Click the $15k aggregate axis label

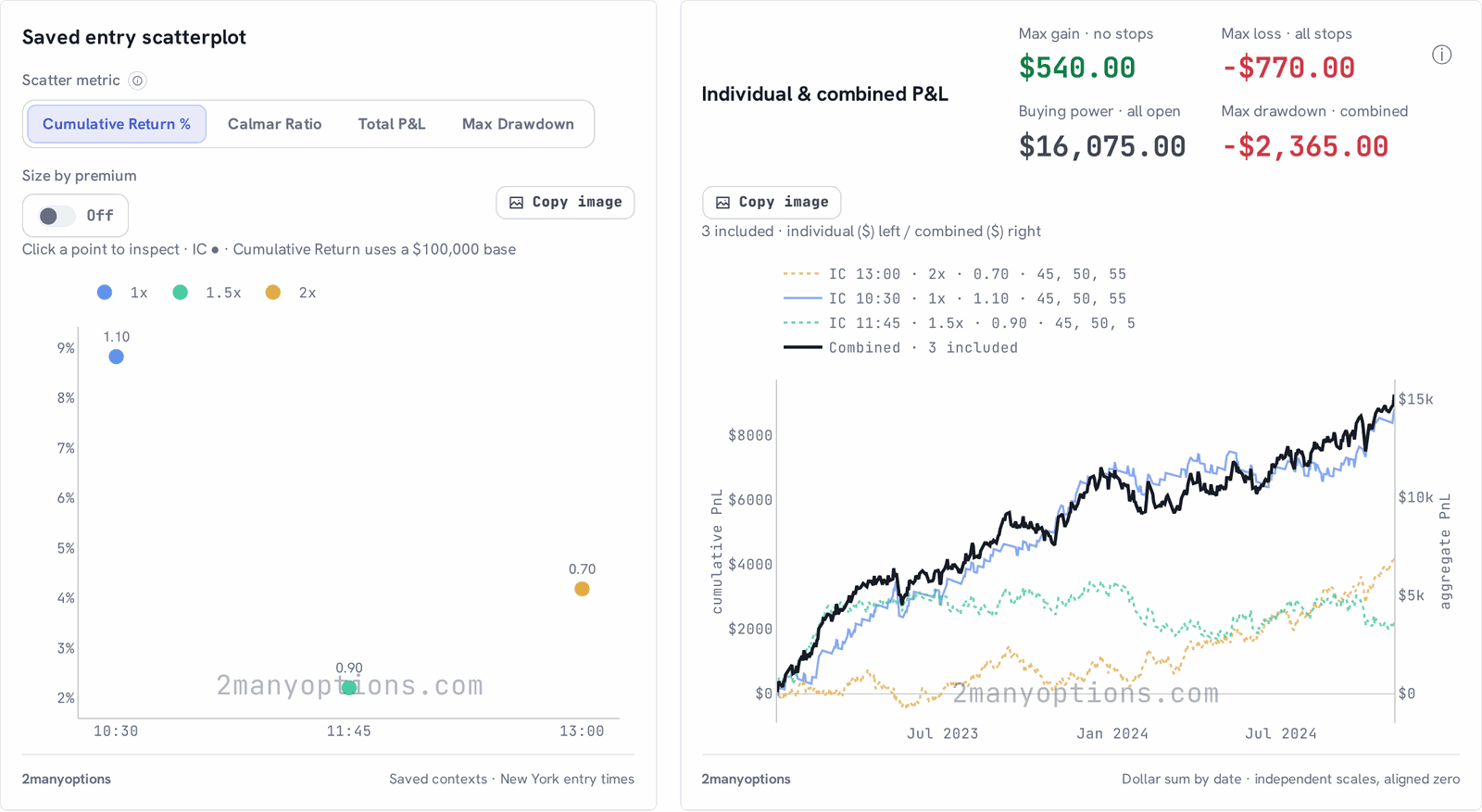pos(1416,399)
